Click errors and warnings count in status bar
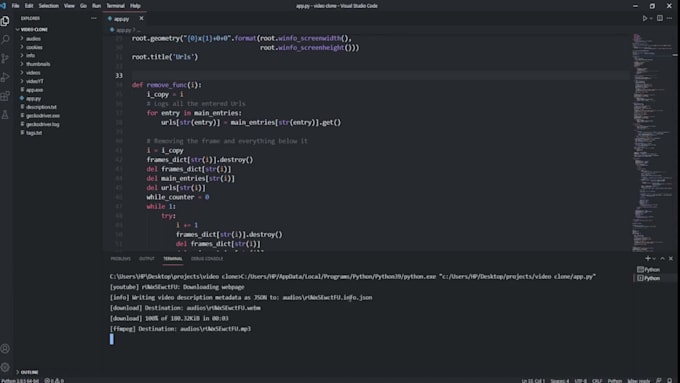This screenshot has width=680, height=383. pos(54,380)
